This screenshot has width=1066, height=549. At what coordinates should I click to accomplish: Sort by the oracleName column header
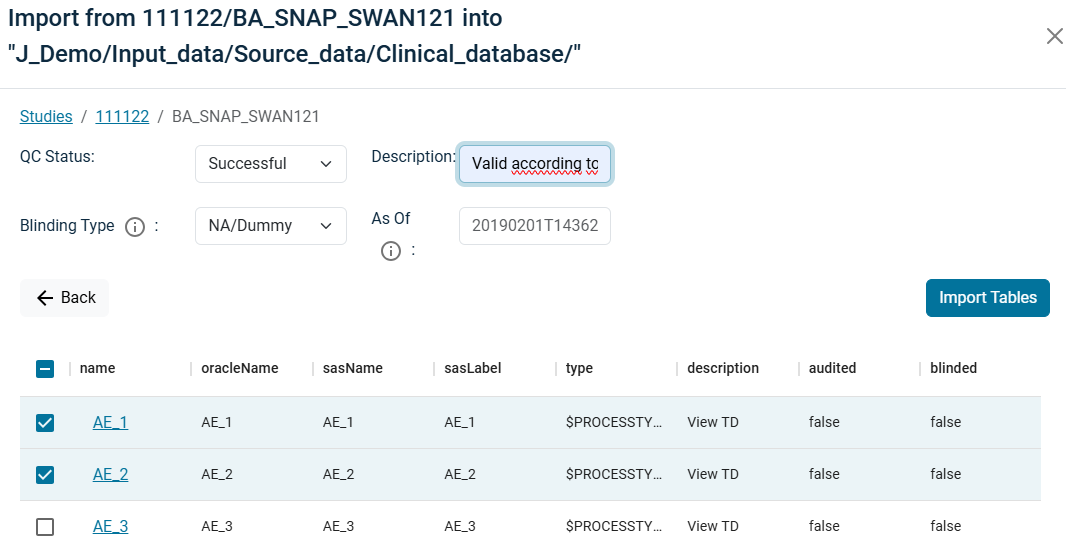tap(240, 369)
